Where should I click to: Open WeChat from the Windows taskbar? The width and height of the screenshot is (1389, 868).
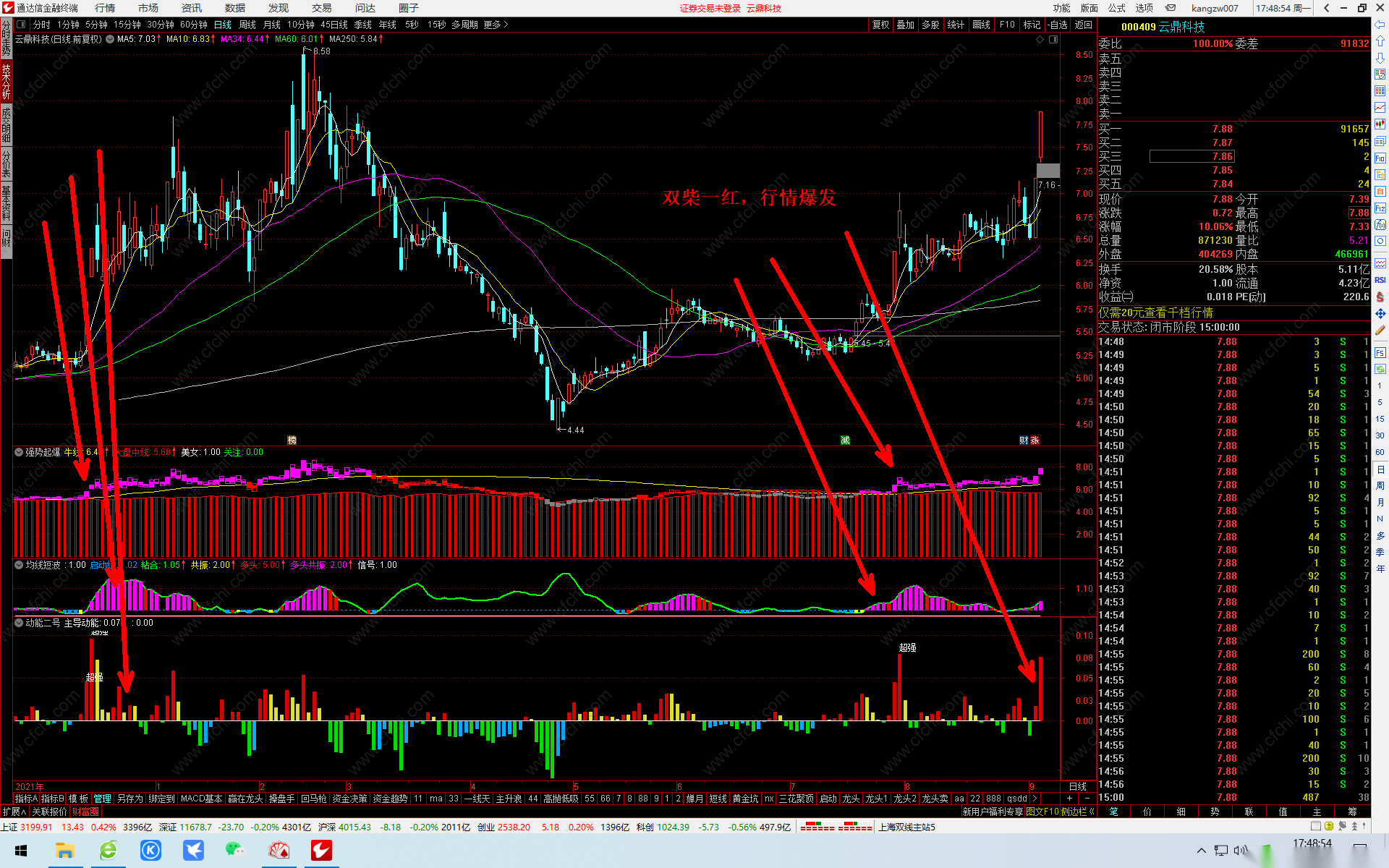(235, 851)
